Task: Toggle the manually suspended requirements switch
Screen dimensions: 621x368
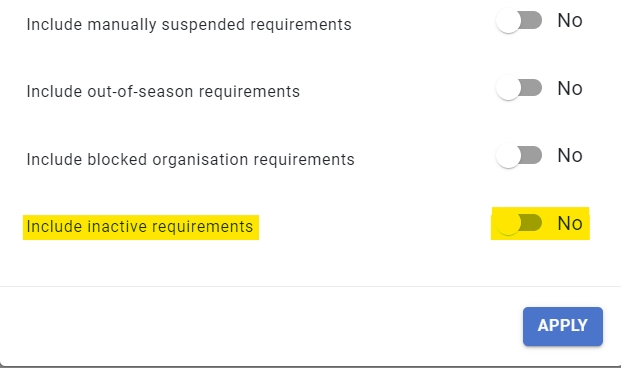Action: click(519, 21)
